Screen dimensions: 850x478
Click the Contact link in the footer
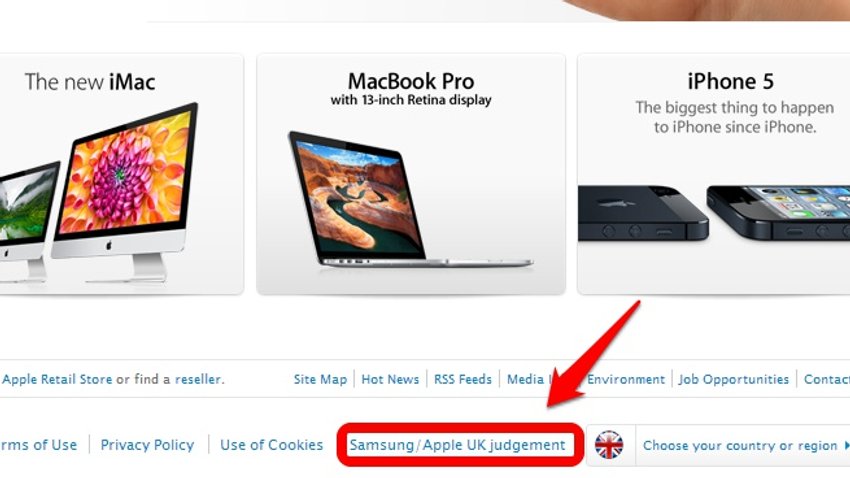click(x=827, y=379)
